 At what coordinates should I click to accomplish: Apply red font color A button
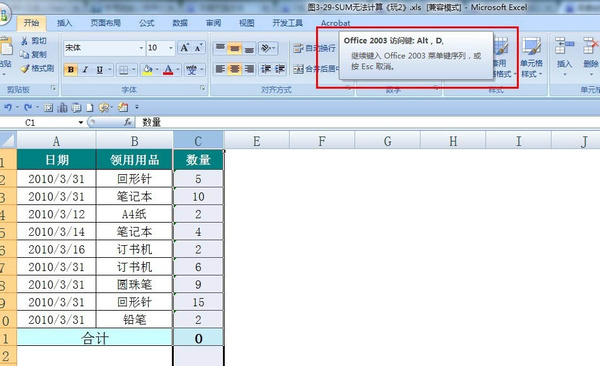pos(168,70)
